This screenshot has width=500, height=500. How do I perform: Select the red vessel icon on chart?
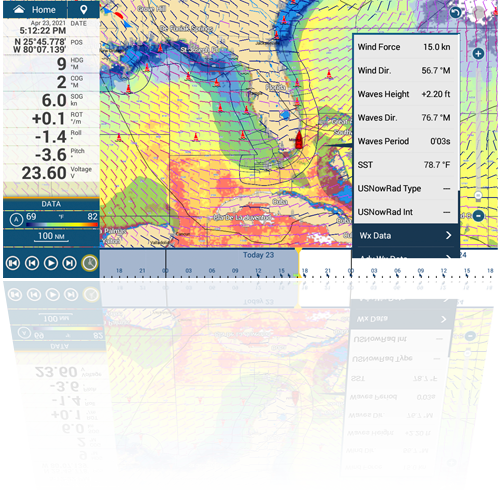[x=299, y=139]
